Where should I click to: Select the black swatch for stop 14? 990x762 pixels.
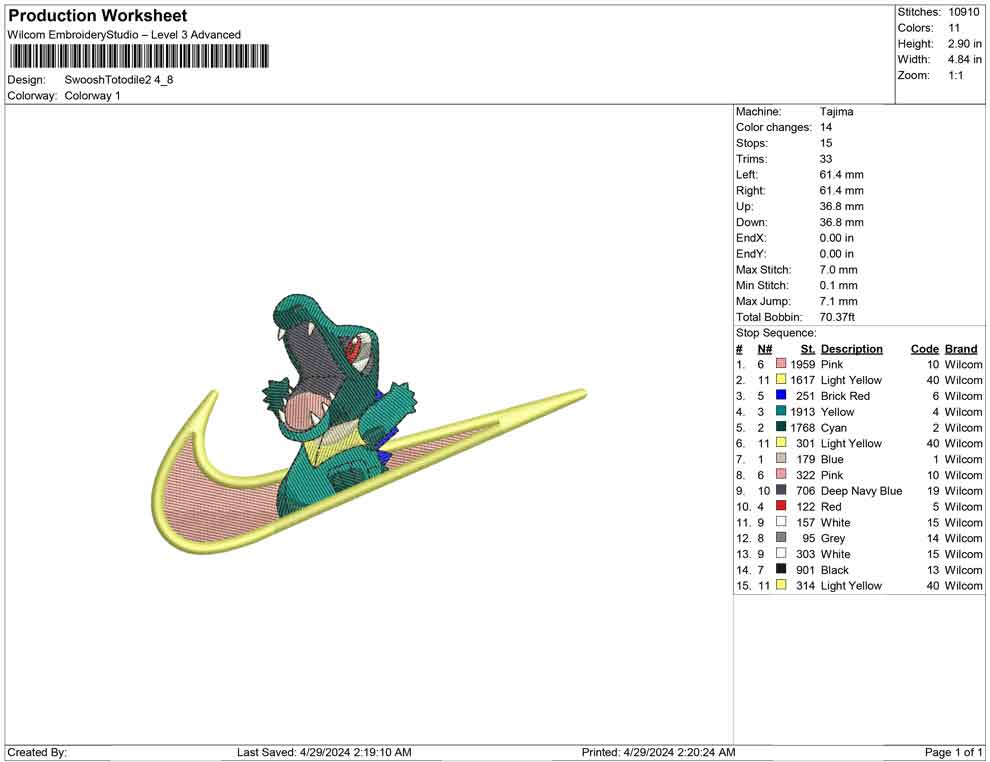(x=781, y=569)
